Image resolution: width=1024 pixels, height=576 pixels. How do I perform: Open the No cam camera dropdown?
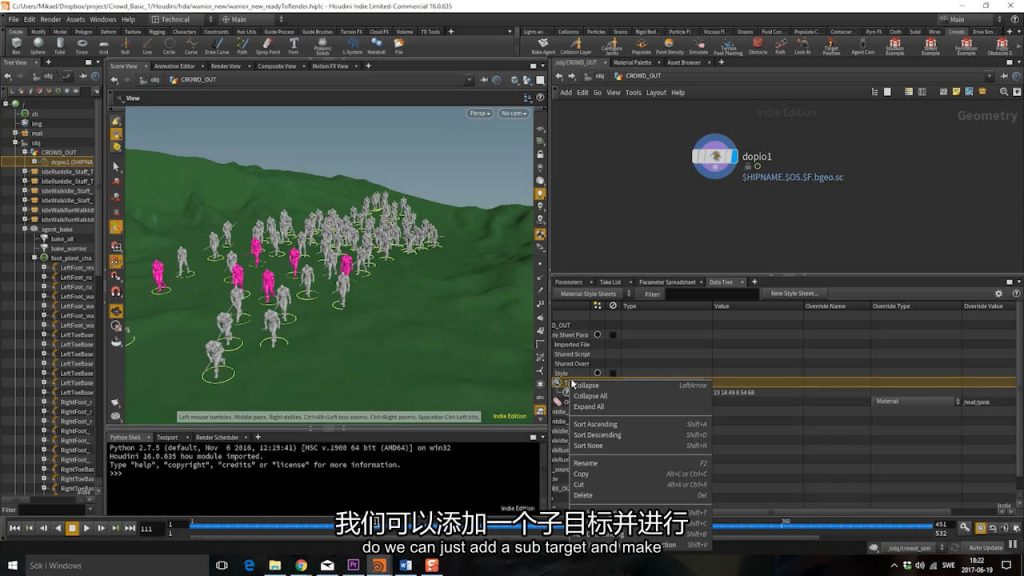(513, 114)
